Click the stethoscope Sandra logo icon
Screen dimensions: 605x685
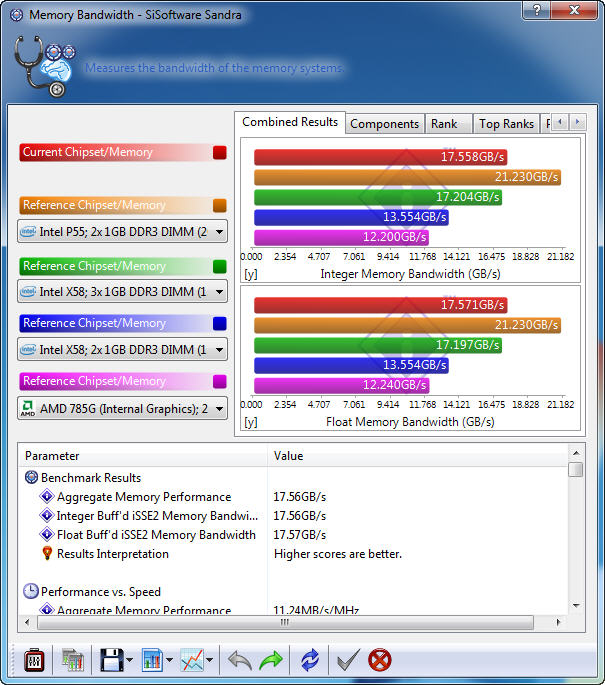click(44, 66)
